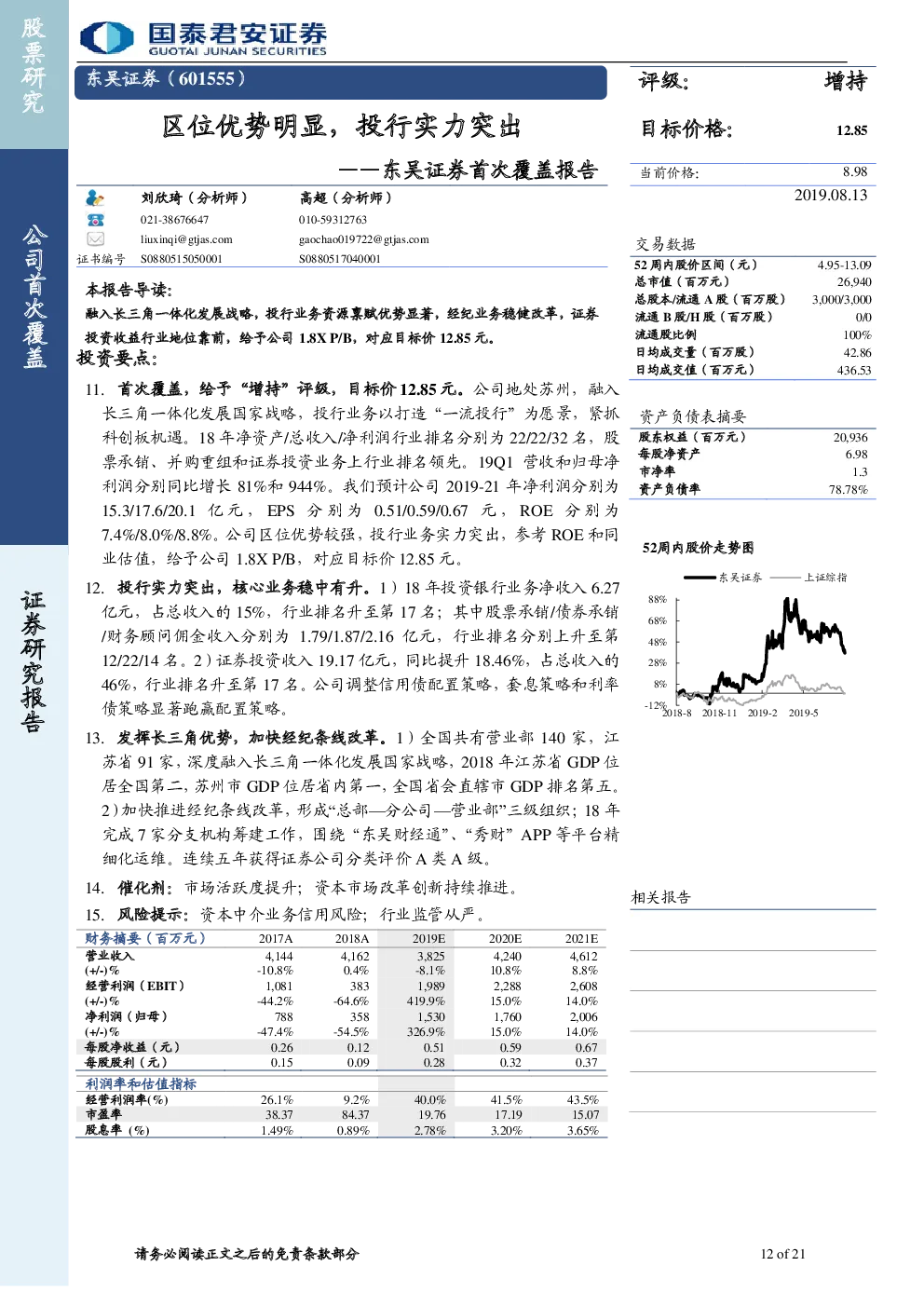Viewport: 924px width, 1307px height.
Task: Click 52-week price range value 4.95-13.09
Action: point(844,265)
